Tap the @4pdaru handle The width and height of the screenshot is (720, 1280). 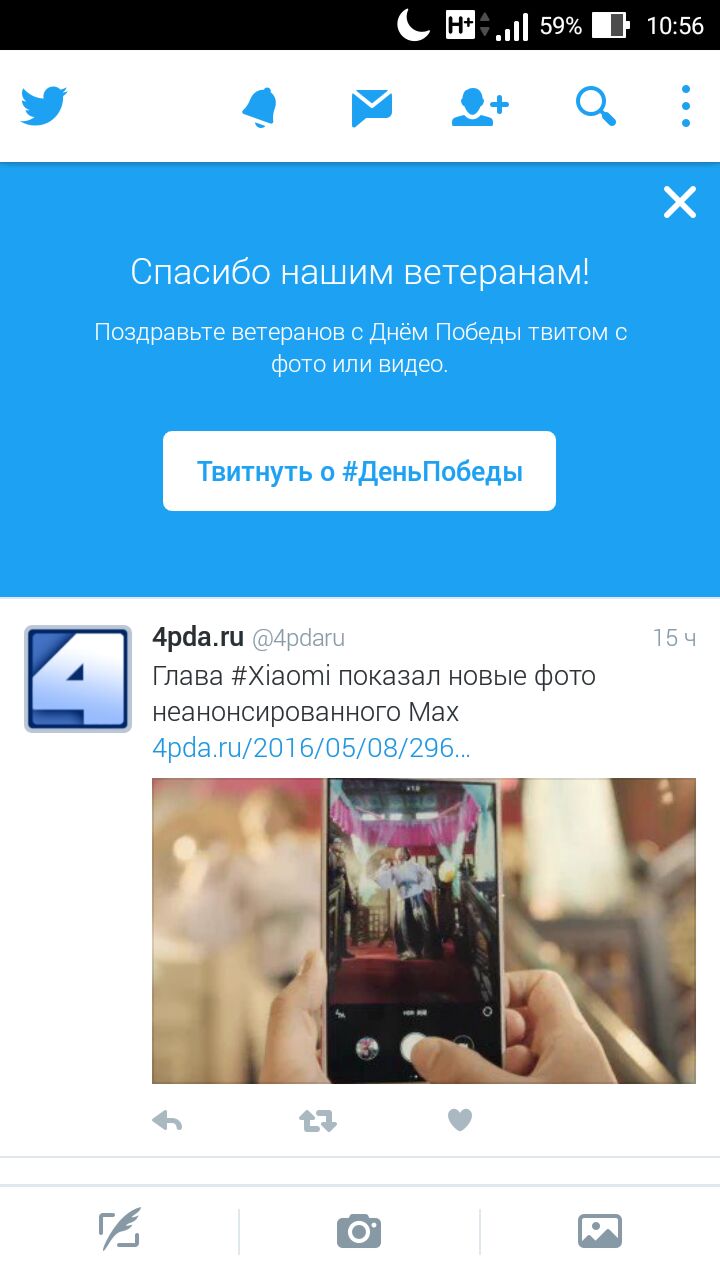pos(298,638)
